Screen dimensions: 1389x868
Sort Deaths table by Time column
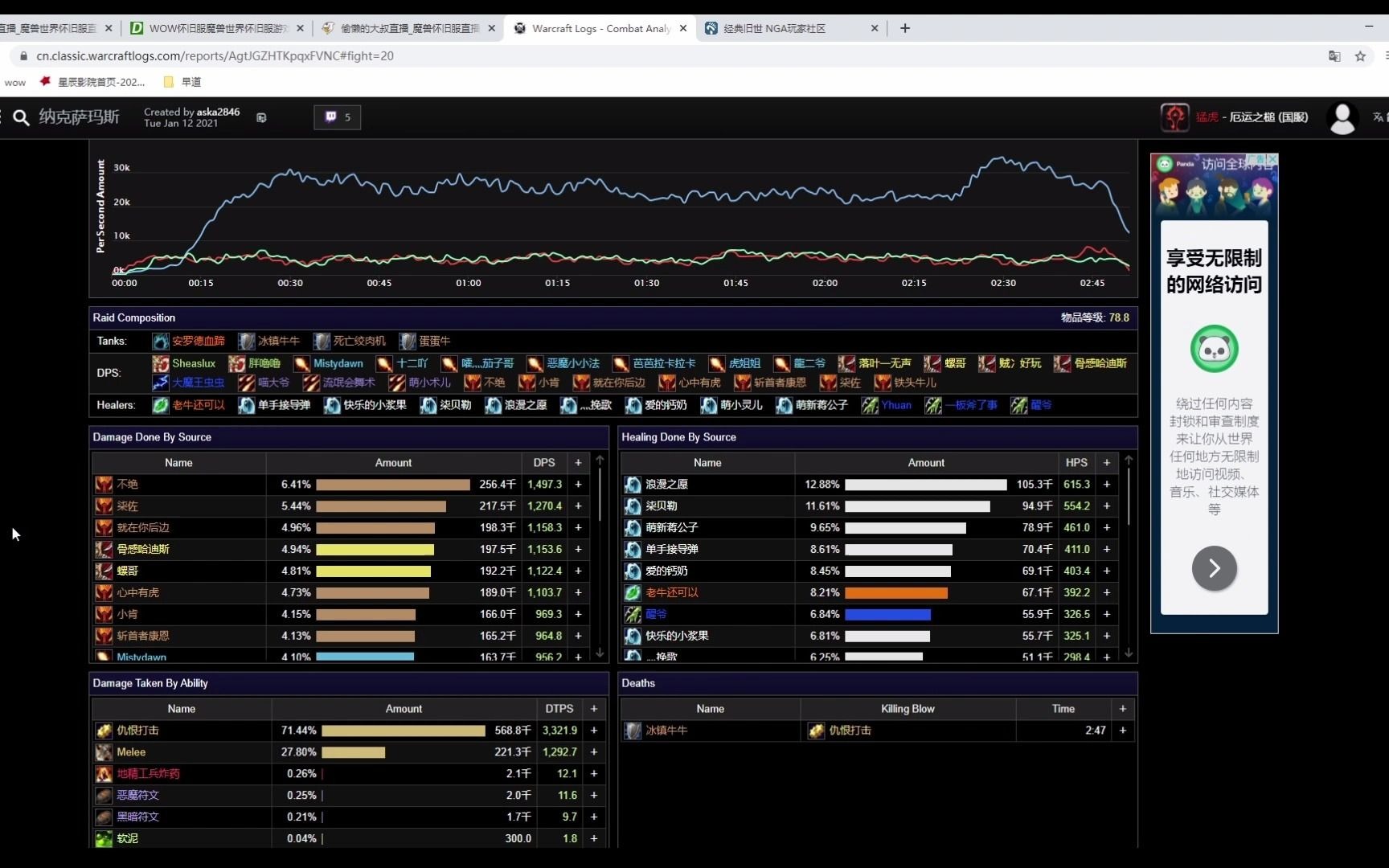point(1063,709)
